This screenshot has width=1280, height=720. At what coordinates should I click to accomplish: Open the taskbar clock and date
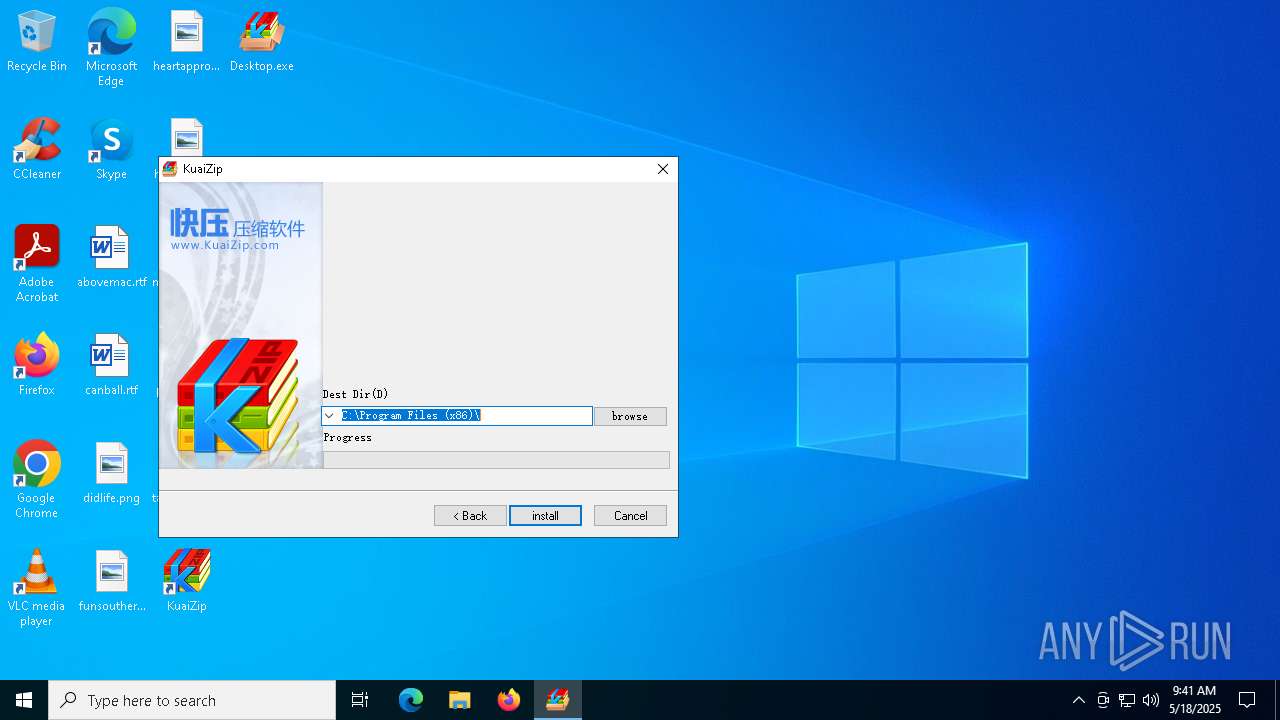point(1194,700)
